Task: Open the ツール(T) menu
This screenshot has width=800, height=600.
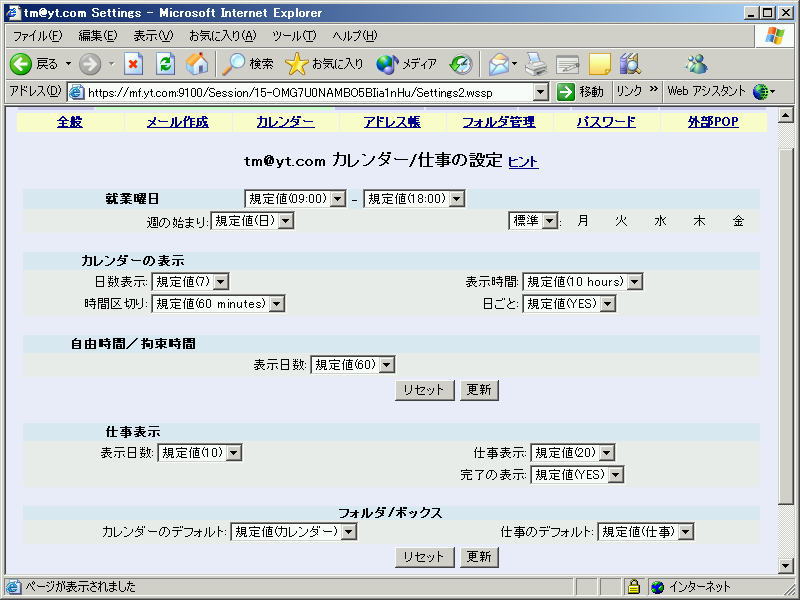Action: tap(294, 36)
